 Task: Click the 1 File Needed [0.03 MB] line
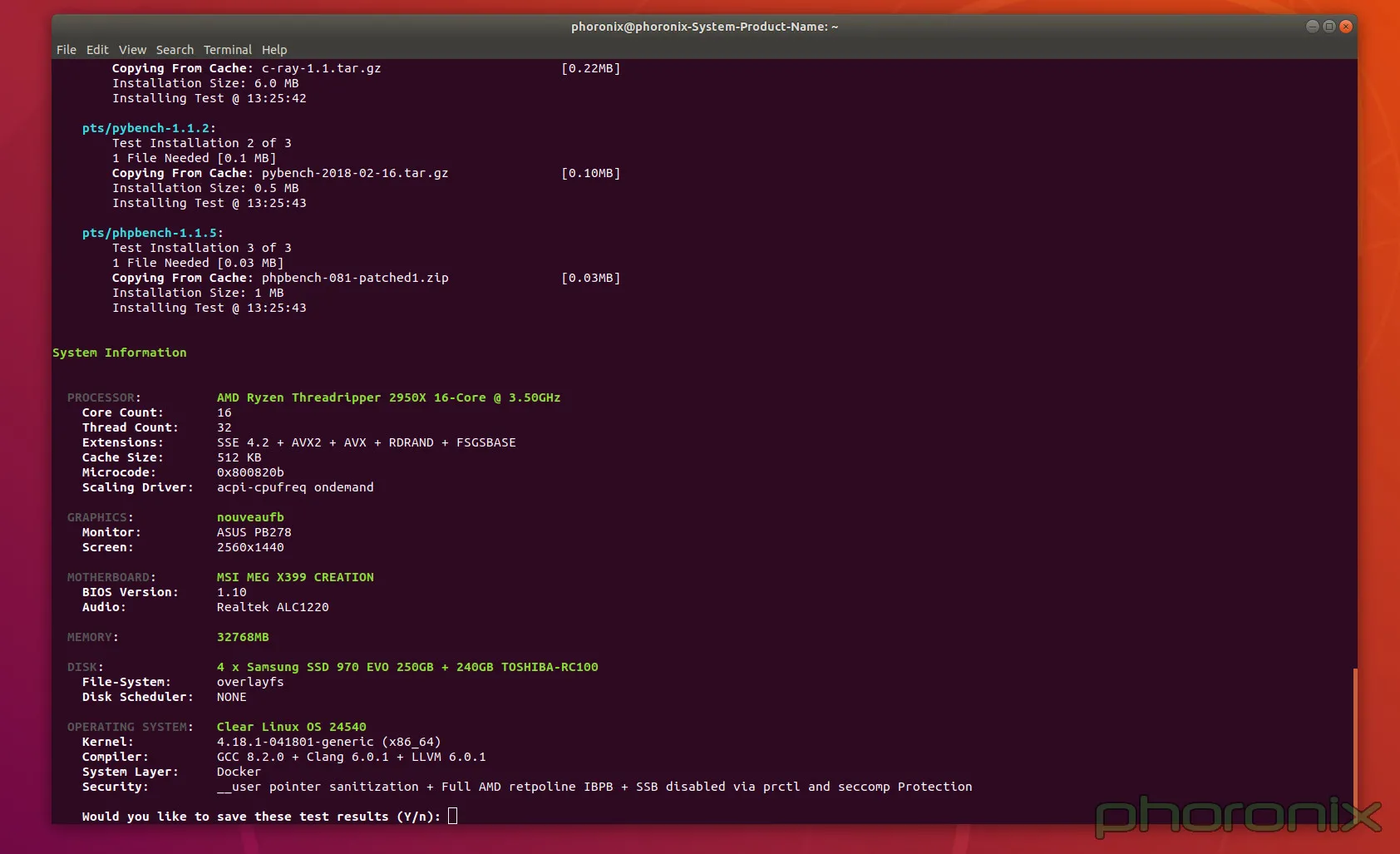pyautogui.click(x=198, y=263)
